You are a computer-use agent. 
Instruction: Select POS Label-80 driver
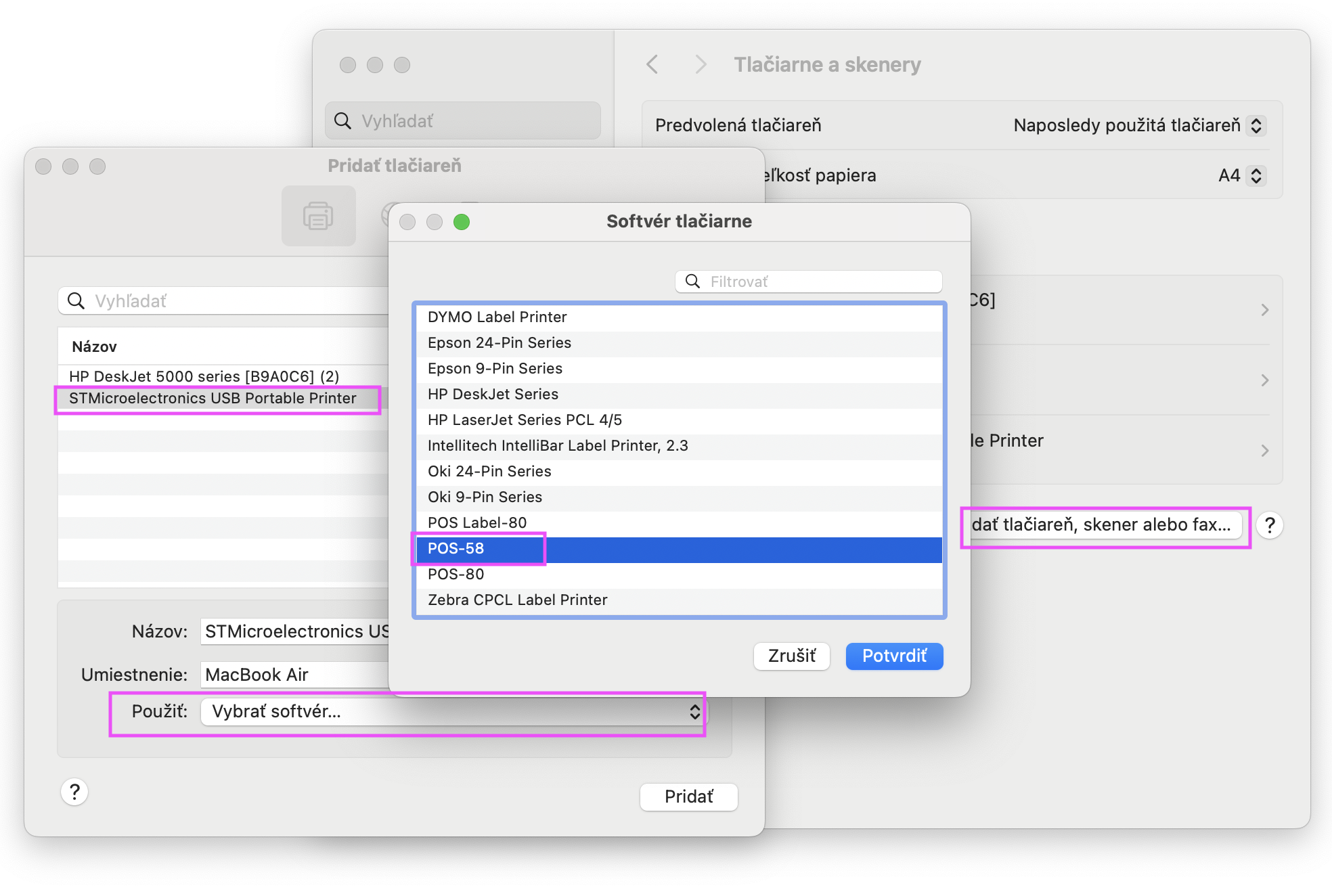click(679, 523)
